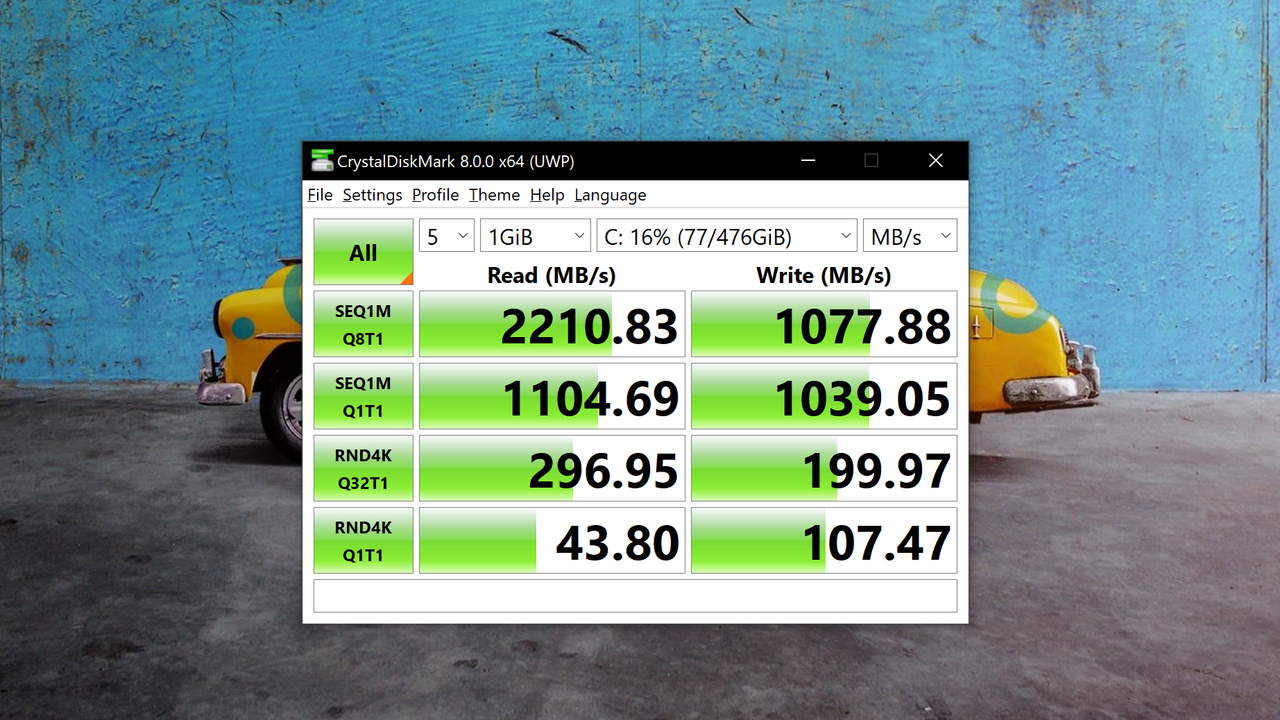Close the CrystalDiskMark window
This screenshot has width=1280, height=720.
pyautogui.click(x=936, y=160)
